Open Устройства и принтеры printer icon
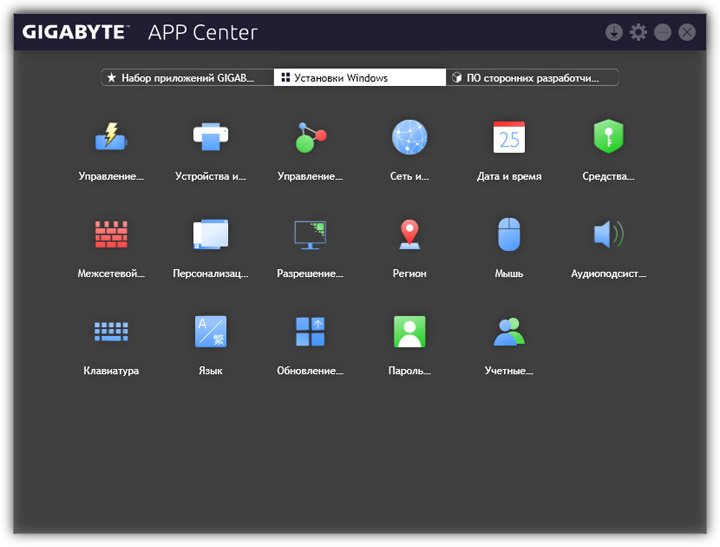 pos(210,137)
